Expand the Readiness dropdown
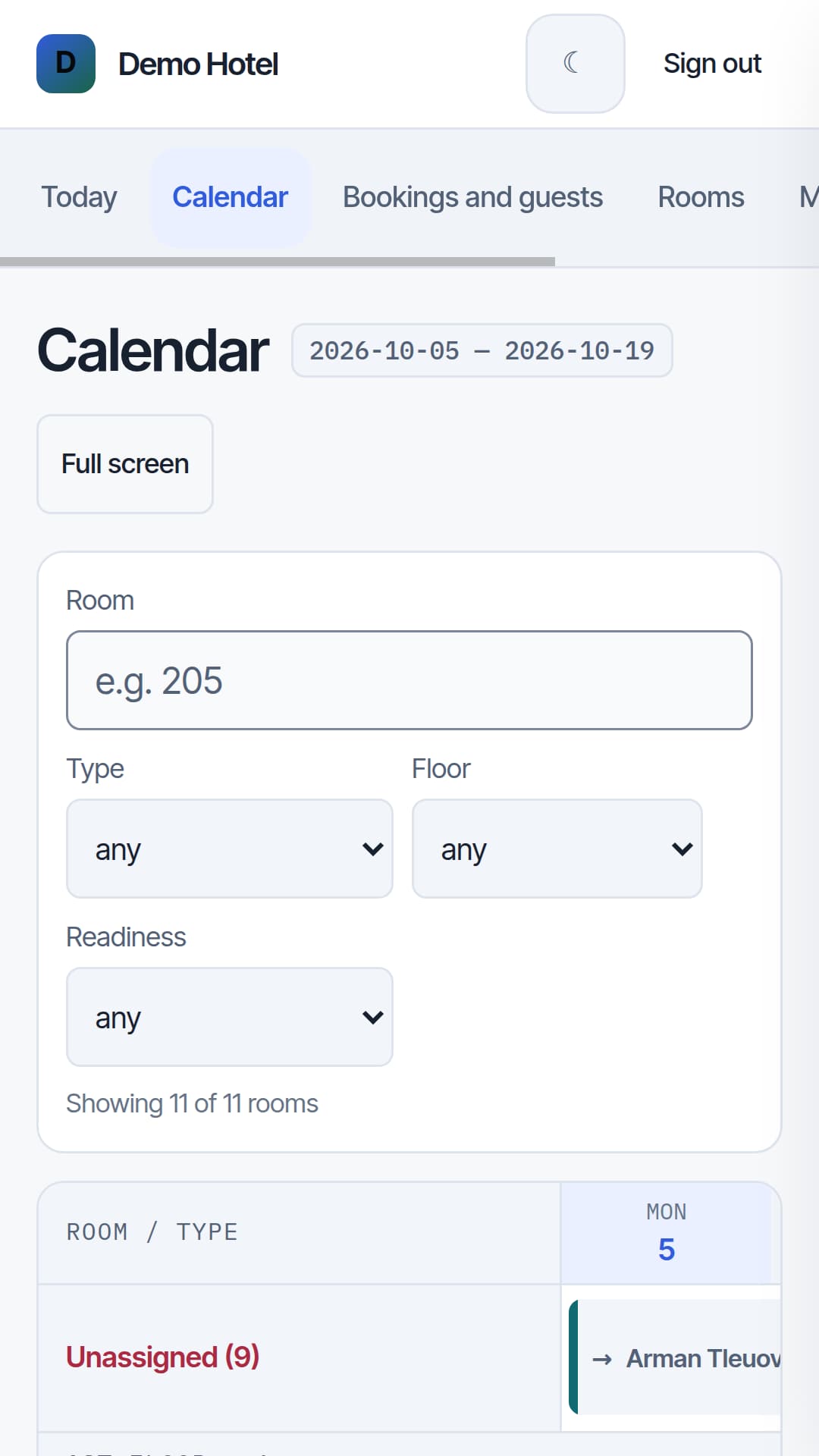The height and width of the screenshot is (1456, 819). pyautogui.click(x=230, y=1017)
